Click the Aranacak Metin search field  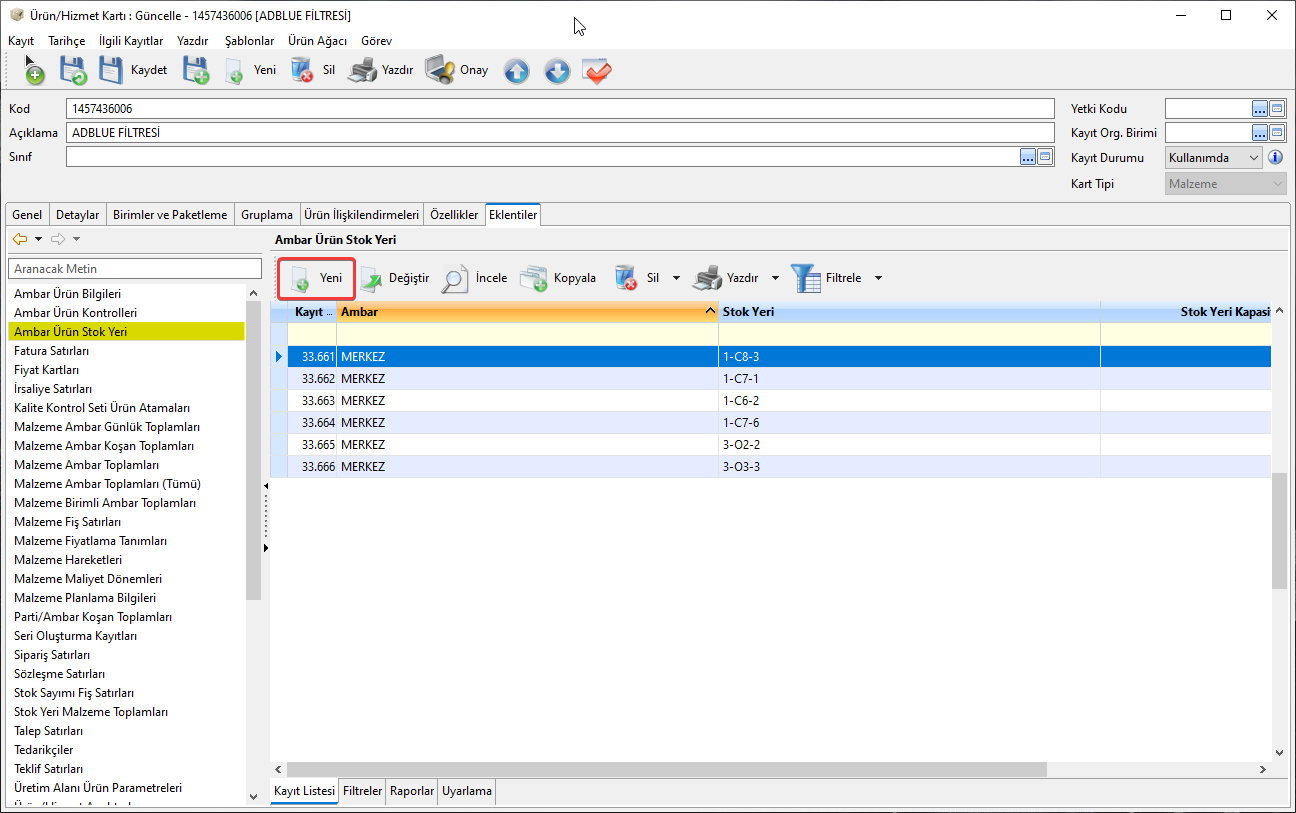134,269
